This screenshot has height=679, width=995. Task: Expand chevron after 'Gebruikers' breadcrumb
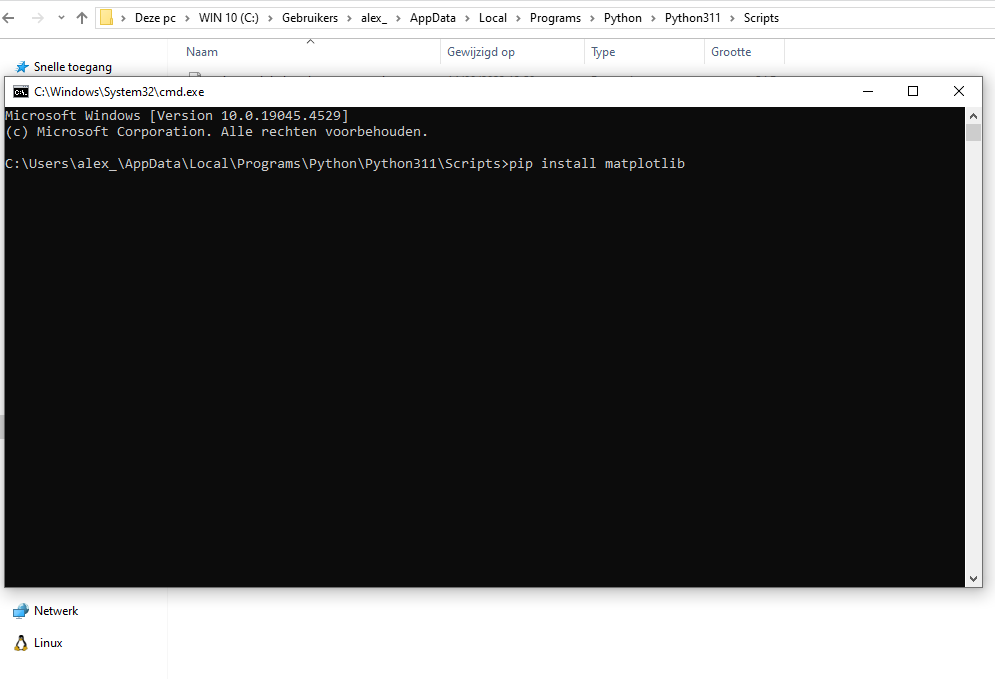coord(350,18)
